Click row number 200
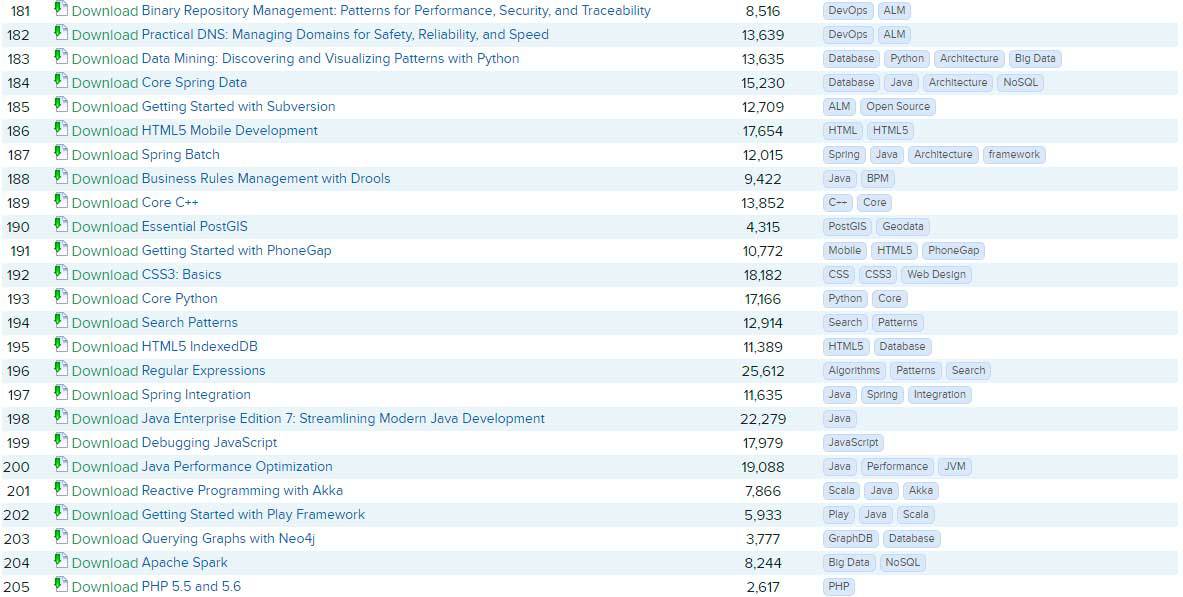 coord(17,467)
